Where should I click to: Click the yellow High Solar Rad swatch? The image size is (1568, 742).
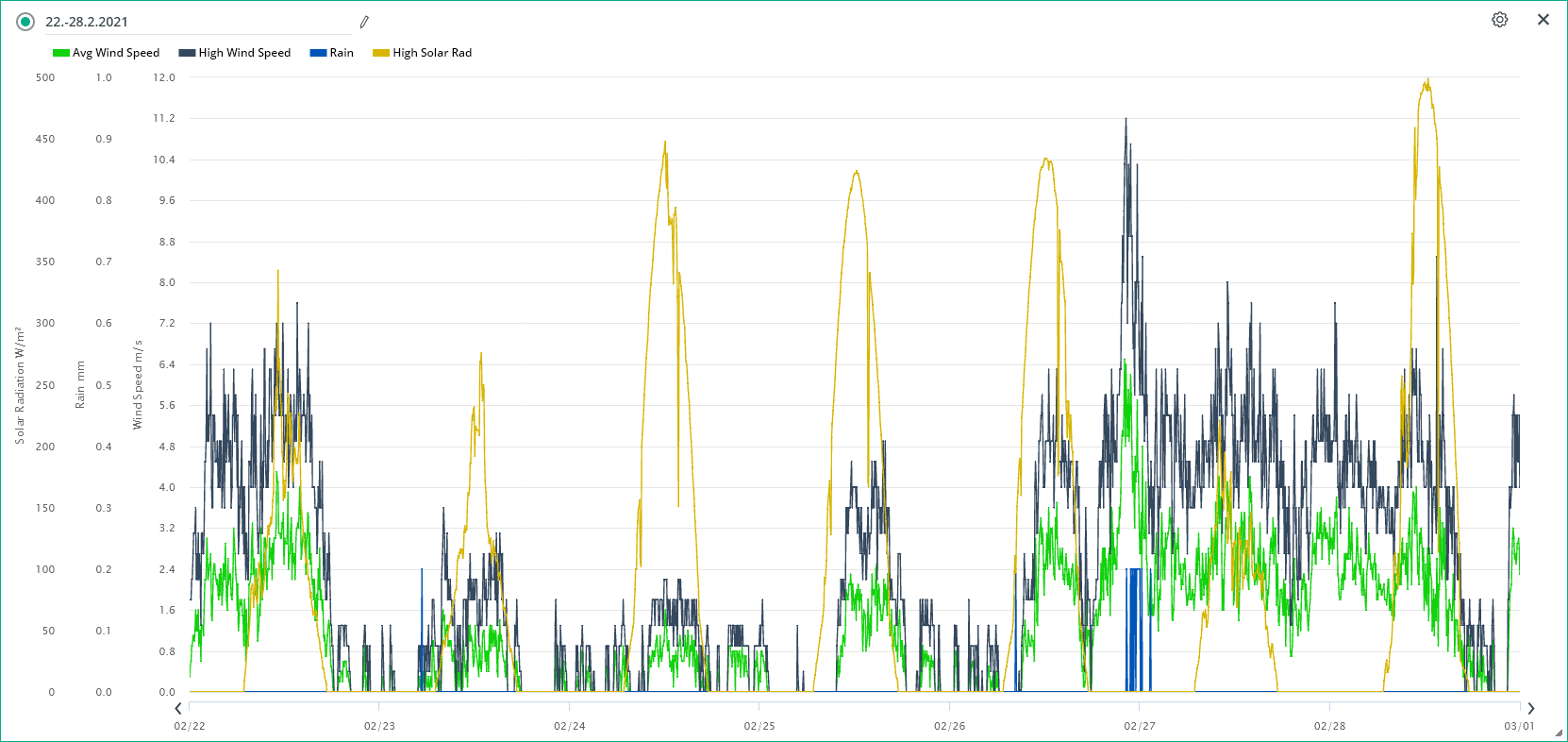(381, 53)
